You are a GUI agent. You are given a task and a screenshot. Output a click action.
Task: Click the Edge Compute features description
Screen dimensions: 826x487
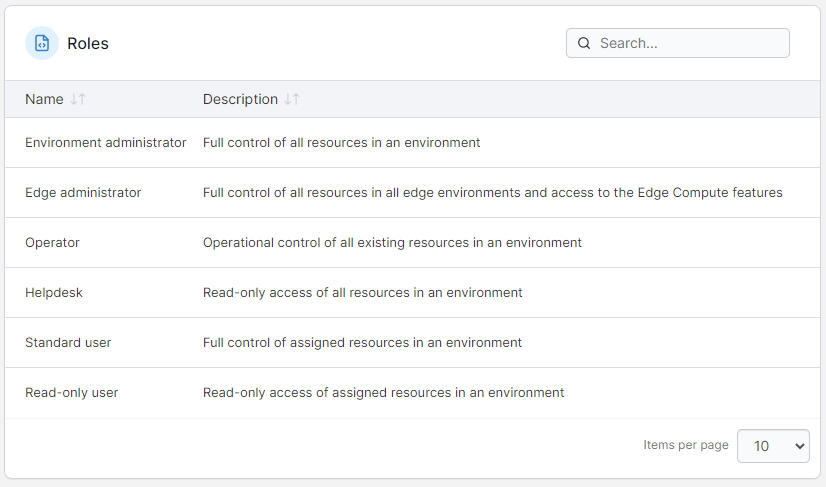[492, 193]
